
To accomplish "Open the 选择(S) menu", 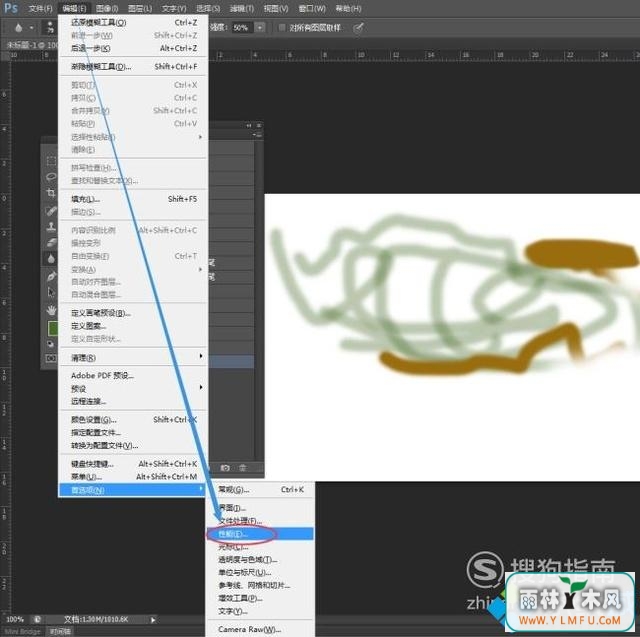I will (208, 8).
